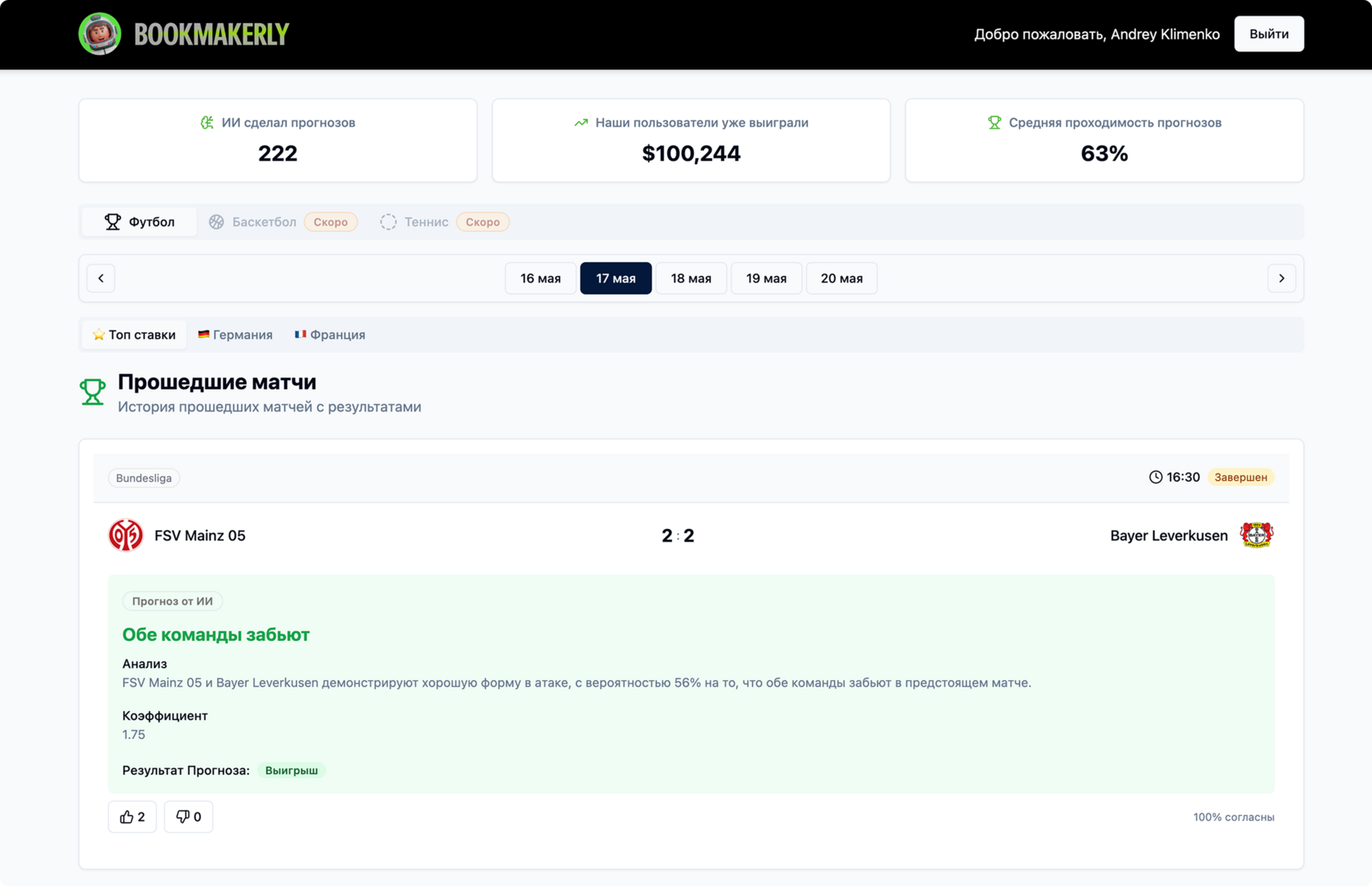Image resolution: width=1372 pixels, height=886 pixels.
Task: Click the $100,244 winnings figure
Action: point(691,154)
